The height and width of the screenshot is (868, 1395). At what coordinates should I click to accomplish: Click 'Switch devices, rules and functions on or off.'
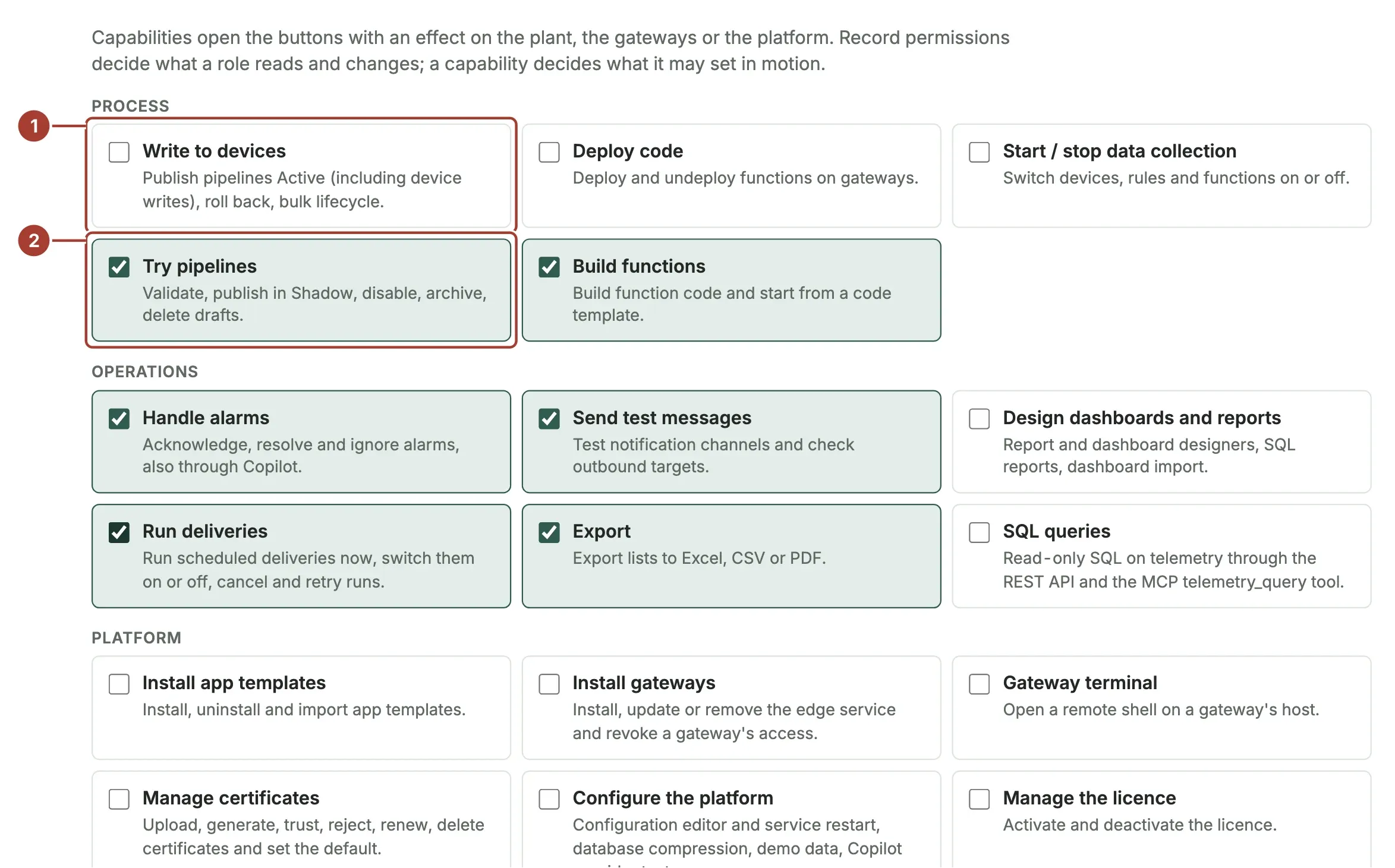click(1176, 178)
